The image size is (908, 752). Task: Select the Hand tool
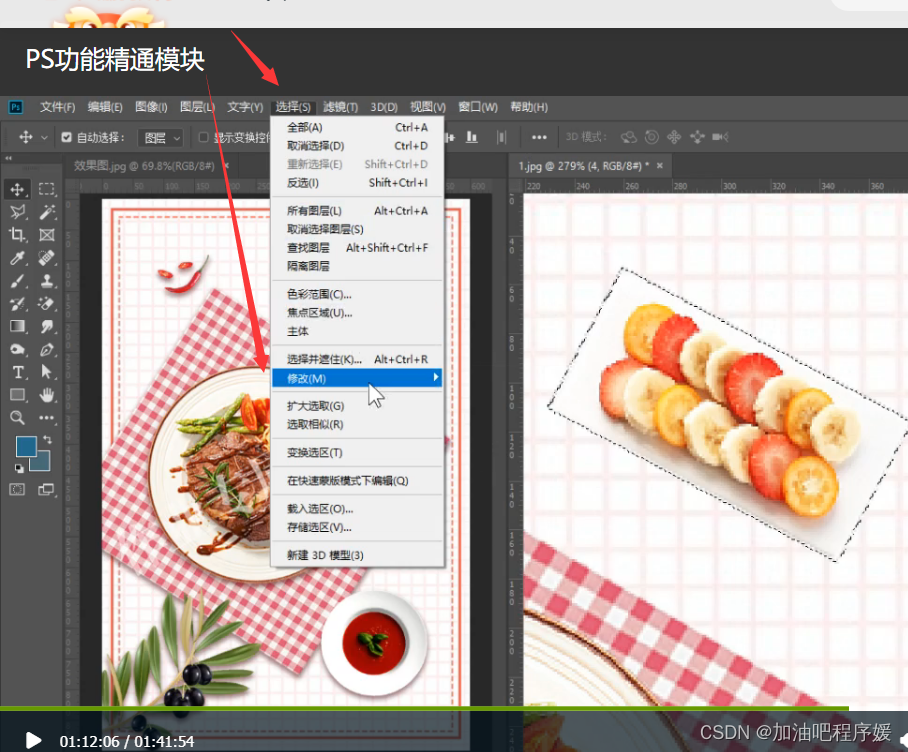coord(47,395)
